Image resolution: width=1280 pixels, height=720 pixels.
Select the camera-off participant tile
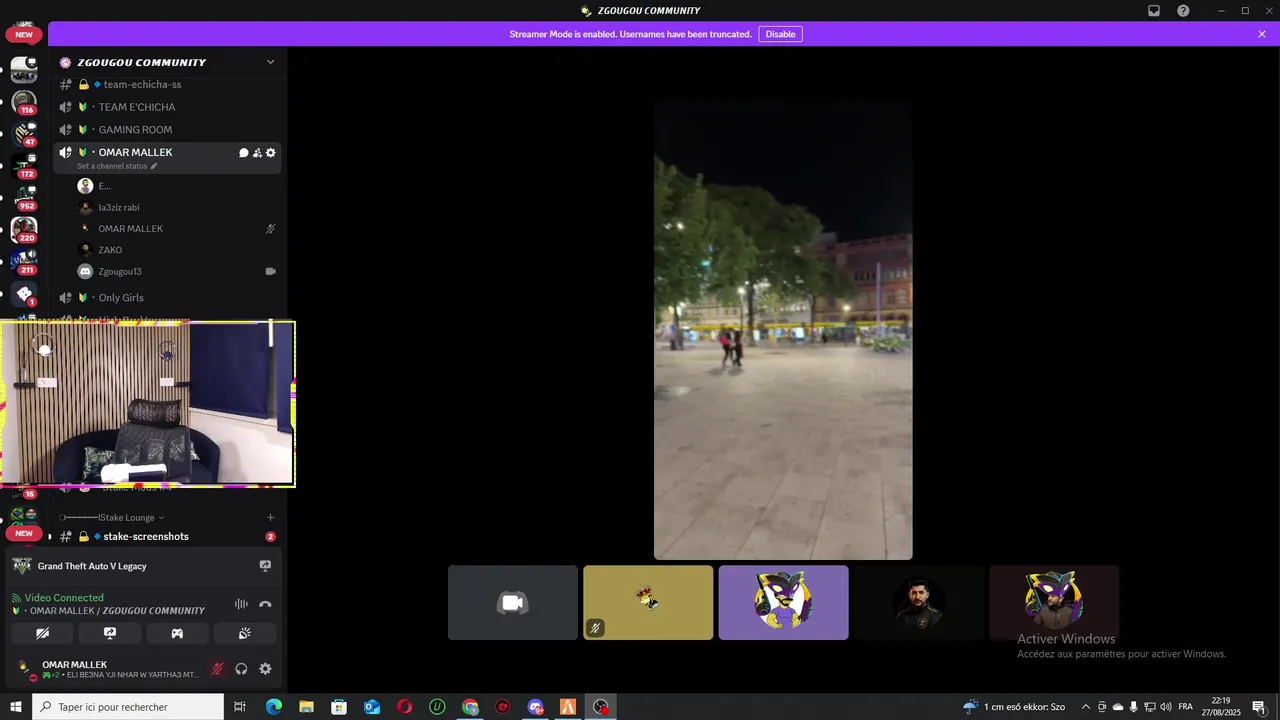[513, 603]
